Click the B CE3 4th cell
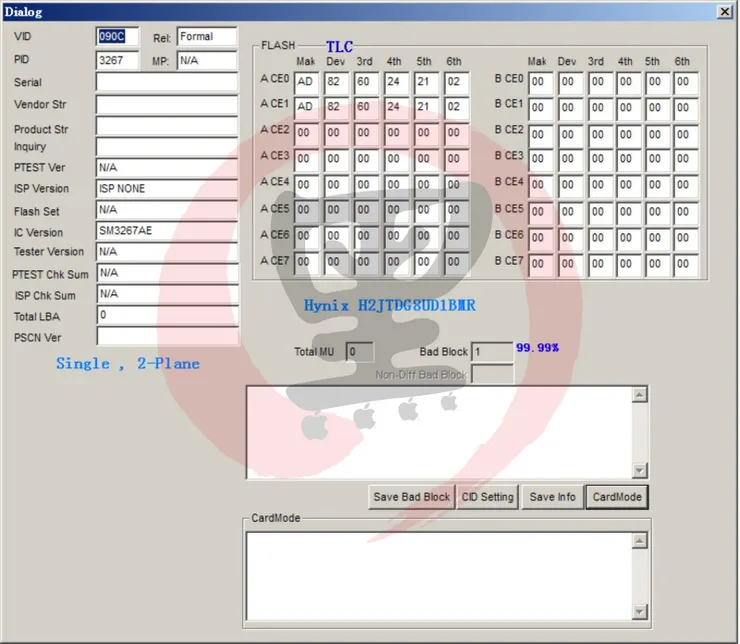Image resolution: width=740 pixels, height=644 pixels. tap(629, 160)
